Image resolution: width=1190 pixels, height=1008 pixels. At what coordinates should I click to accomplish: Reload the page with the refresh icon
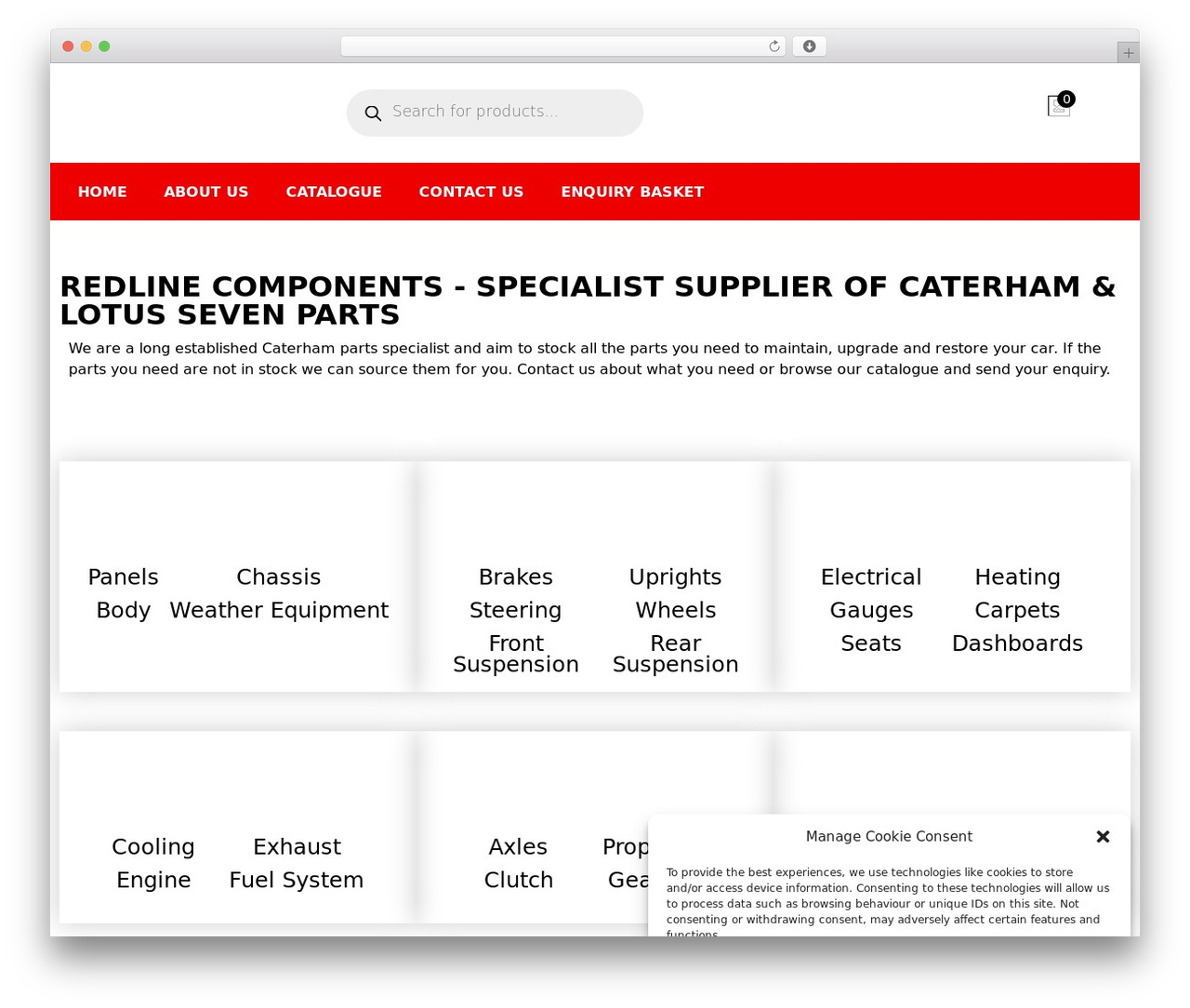[x=774, y=46]
